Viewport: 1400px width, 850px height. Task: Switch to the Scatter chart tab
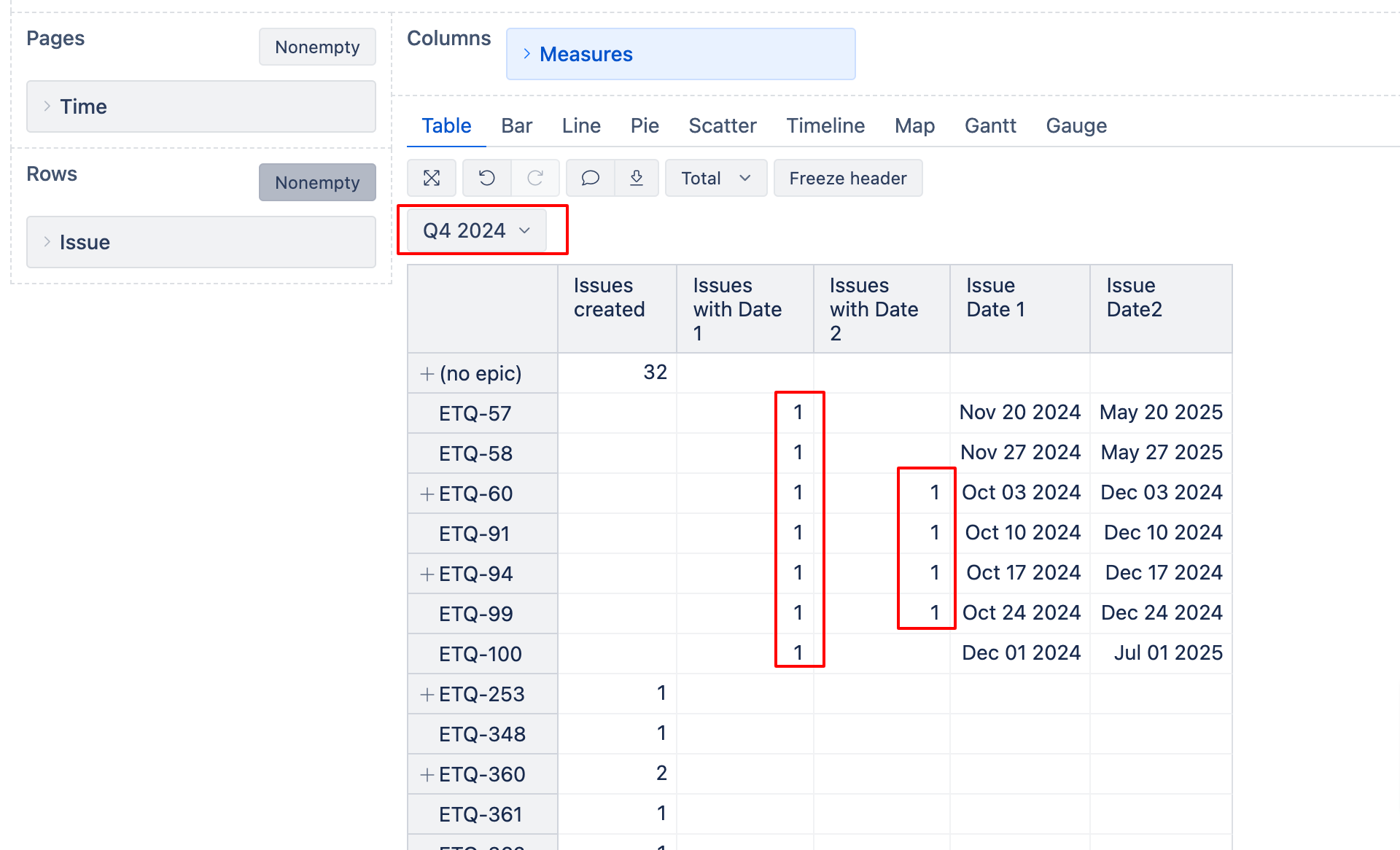tap(723, 125)
